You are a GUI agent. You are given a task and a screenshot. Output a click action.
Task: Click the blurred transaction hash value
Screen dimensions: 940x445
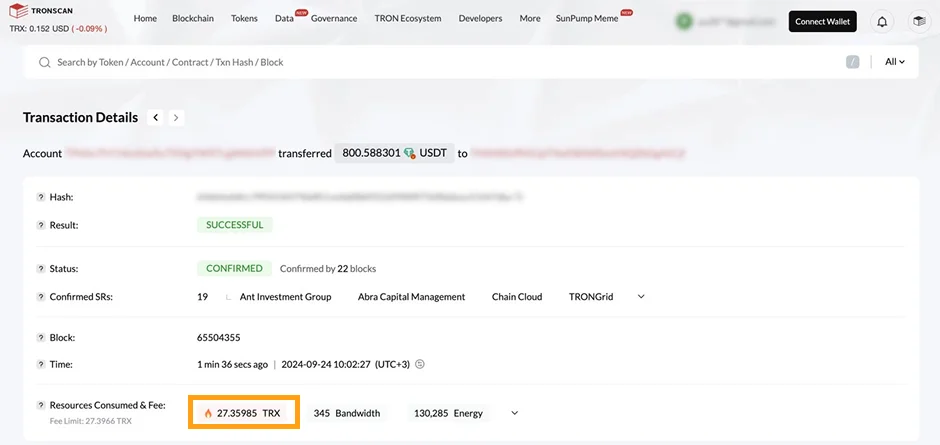pos(360,197)
